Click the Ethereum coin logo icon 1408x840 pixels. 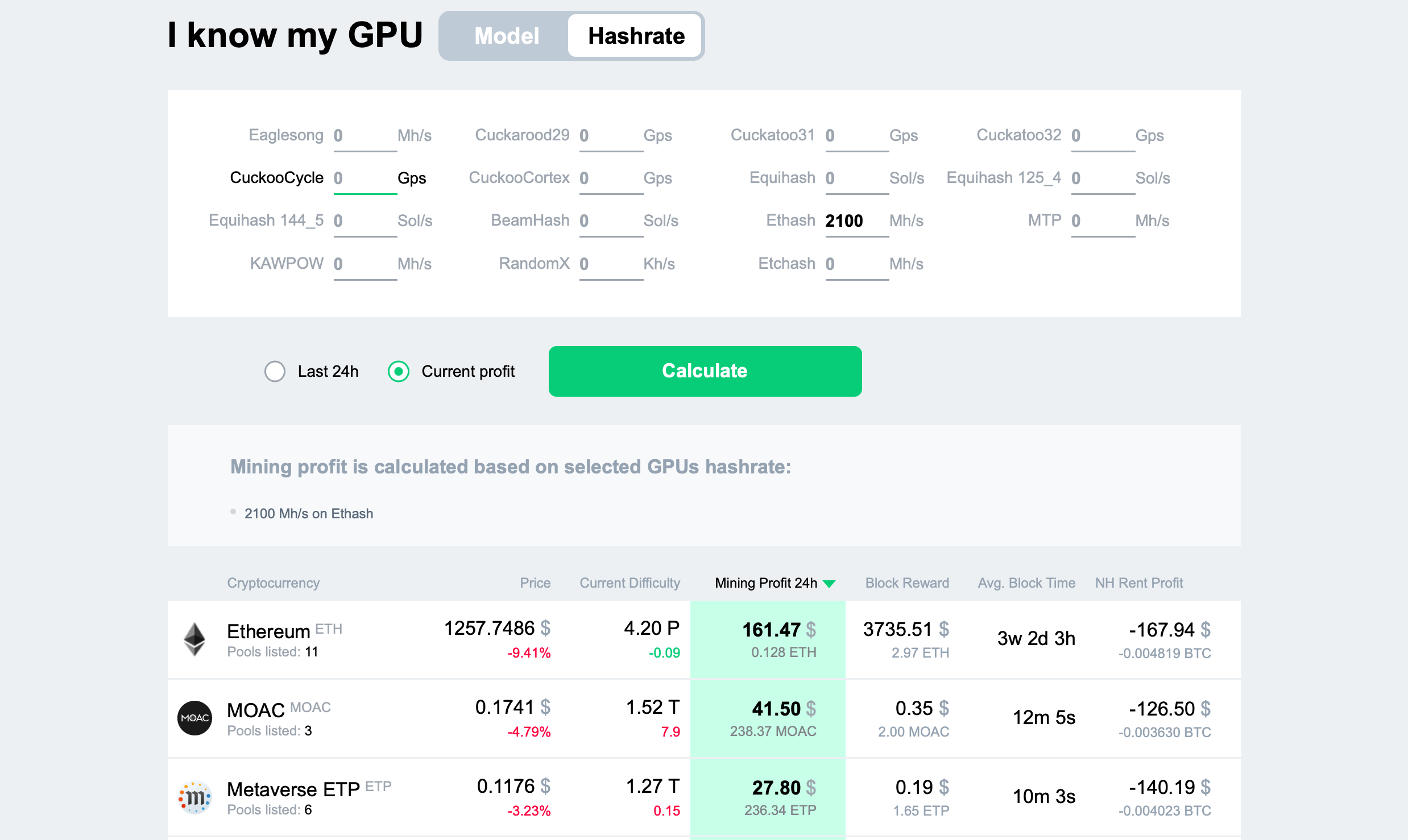tap(194, 639)
